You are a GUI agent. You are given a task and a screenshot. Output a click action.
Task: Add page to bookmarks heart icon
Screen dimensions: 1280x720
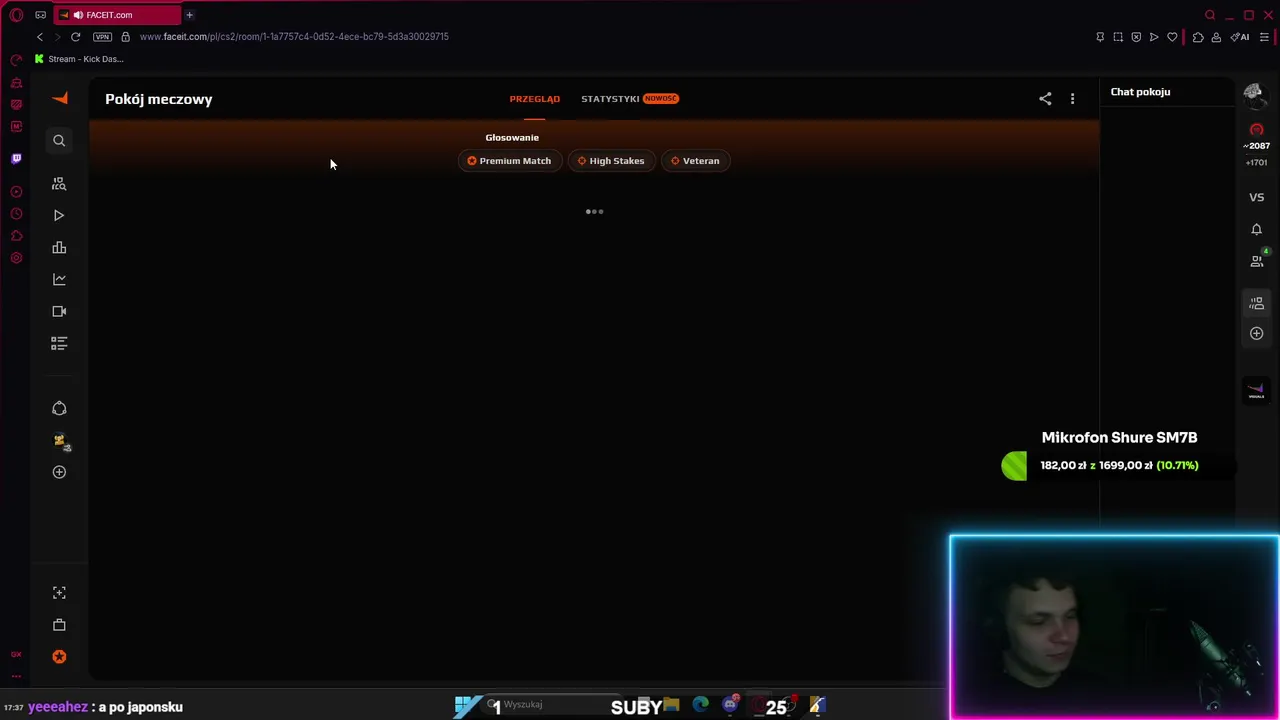pyautogui.click(x=1172, y=37)
